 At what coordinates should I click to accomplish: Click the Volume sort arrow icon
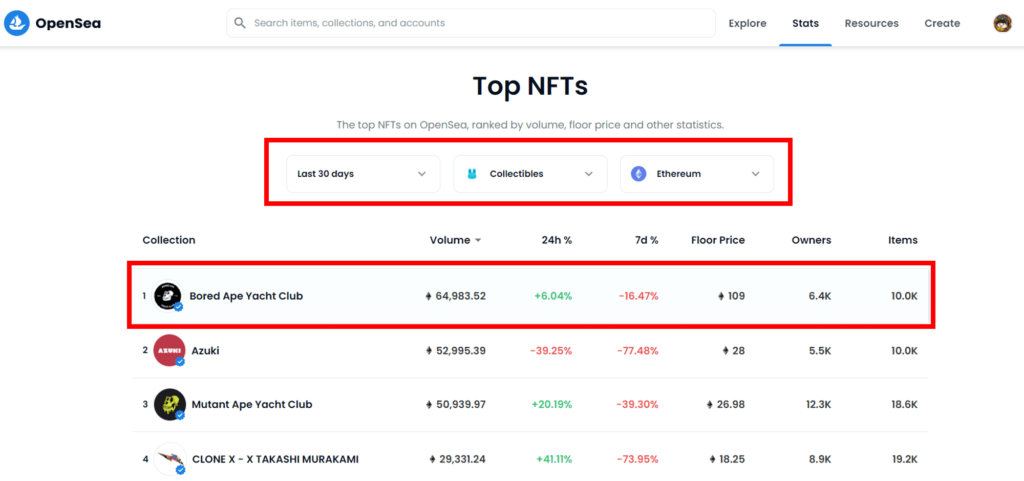[x=478, y=240]
